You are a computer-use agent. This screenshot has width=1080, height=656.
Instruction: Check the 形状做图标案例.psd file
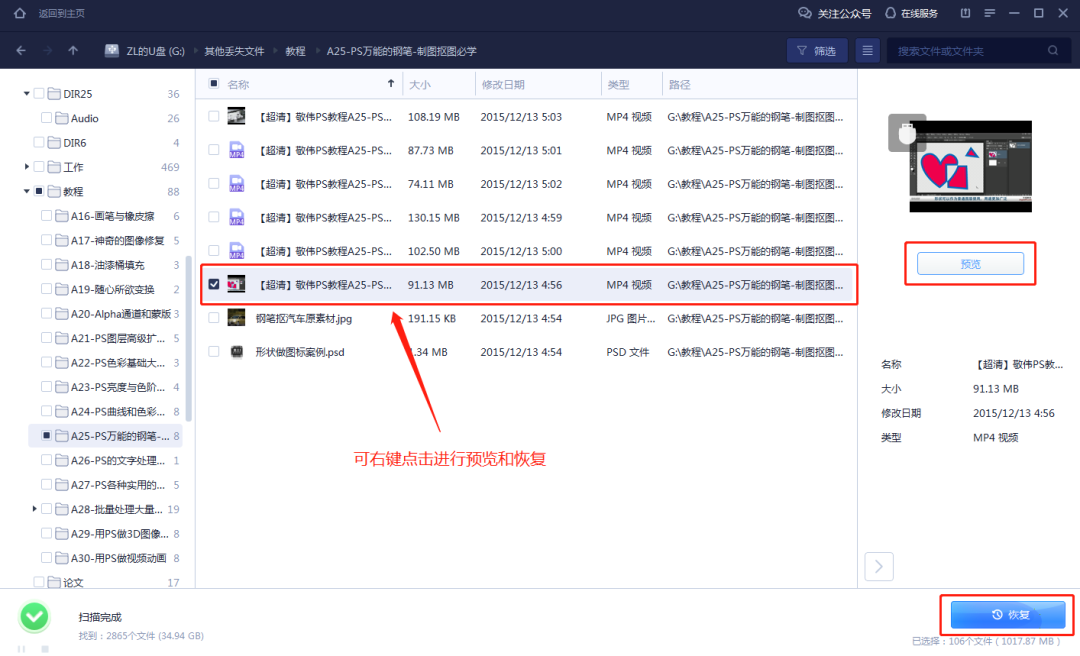pyautogui.click(x=214, y=351)
